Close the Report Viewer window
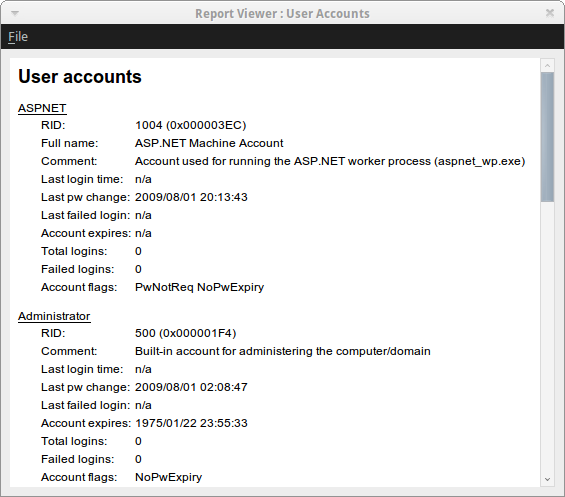Screen dimensions: 565x497 point(550,13)
